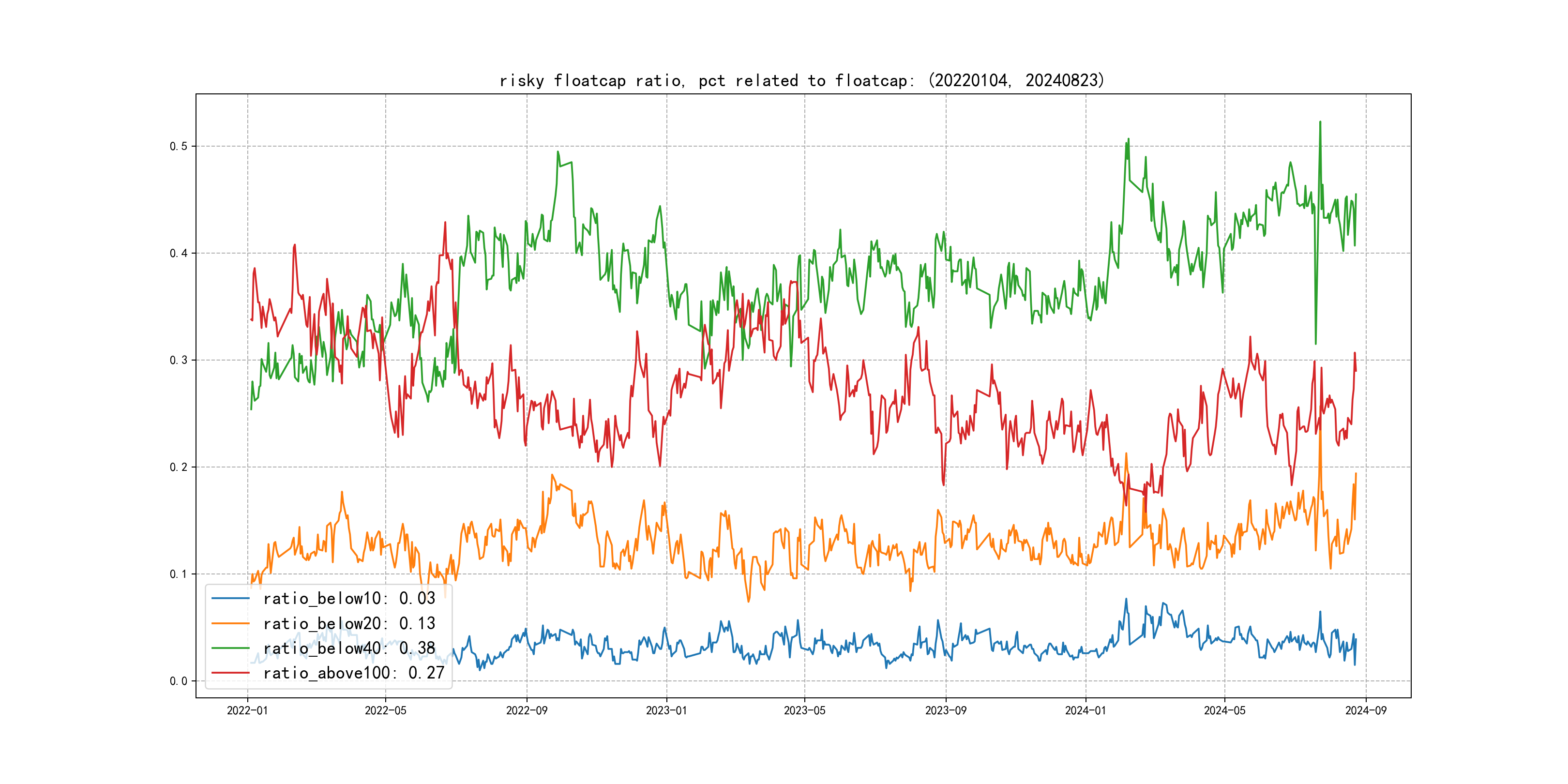Select the 'ratio_below40: 0.38' legend label

(x=349, y=648)
